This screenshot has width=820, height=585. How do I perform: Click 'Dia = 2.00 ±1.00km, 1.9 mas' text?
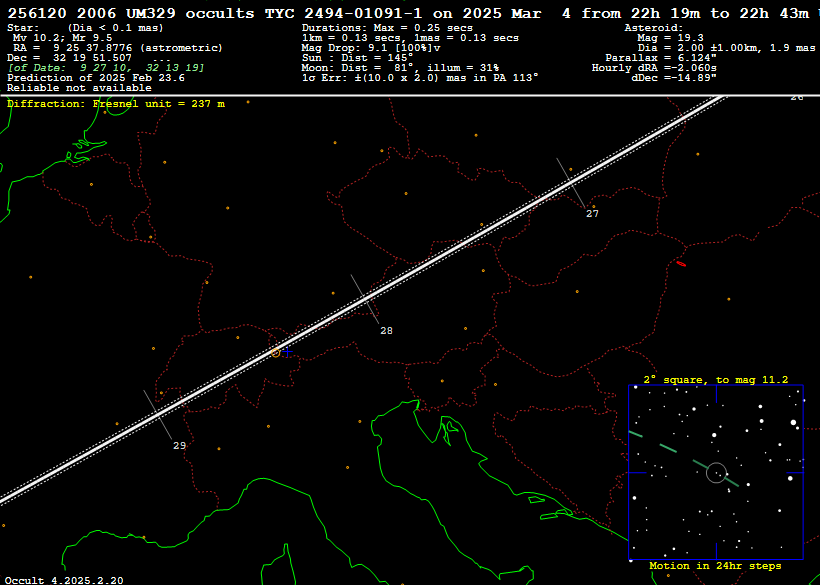726,48
